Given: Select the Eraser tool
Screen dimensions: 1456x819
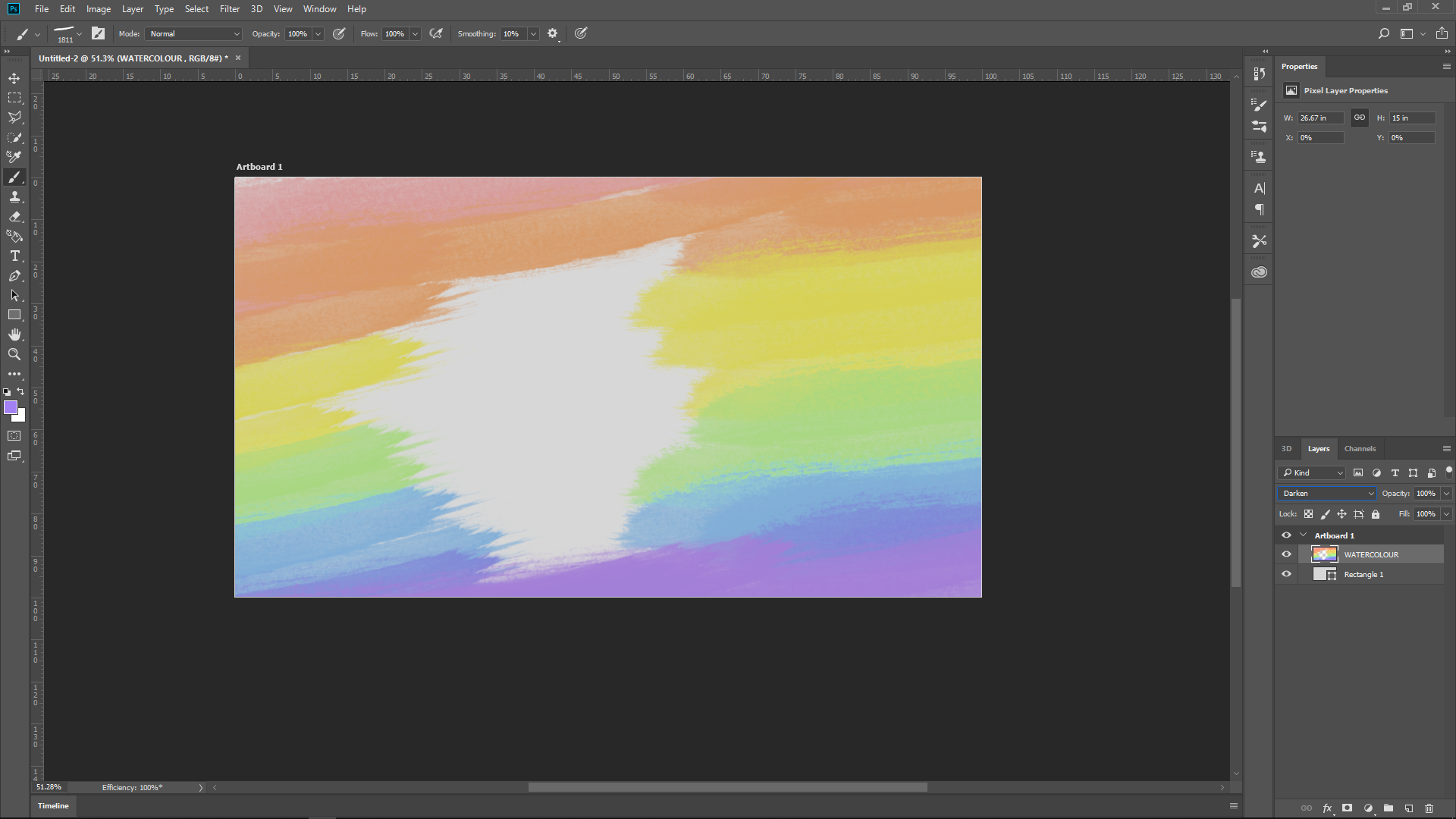Looking at the screenshot, I should coord(14,217).
